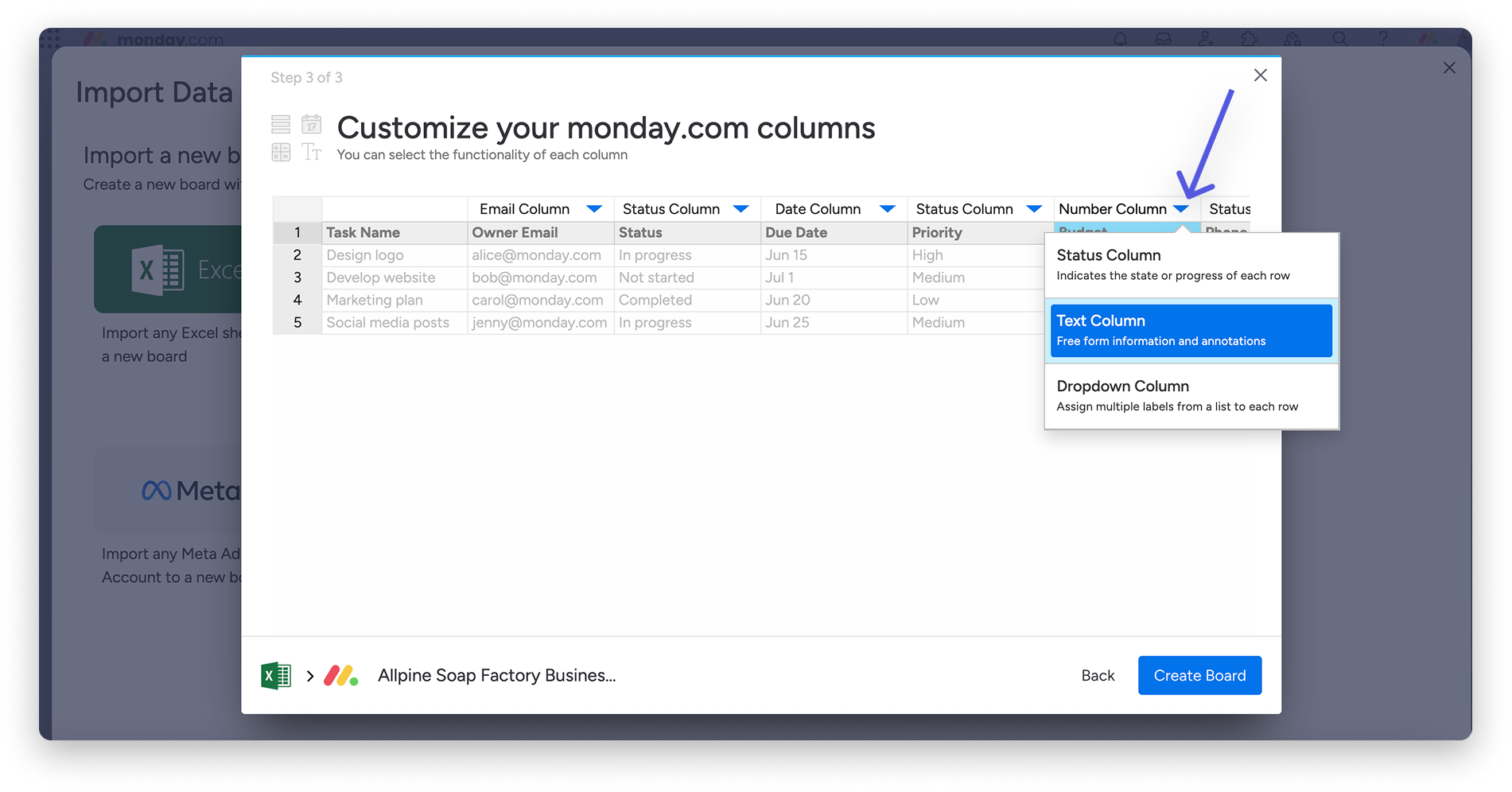
Task: Click the Step 3 of 3 label
Action: [x=306, y=77]
